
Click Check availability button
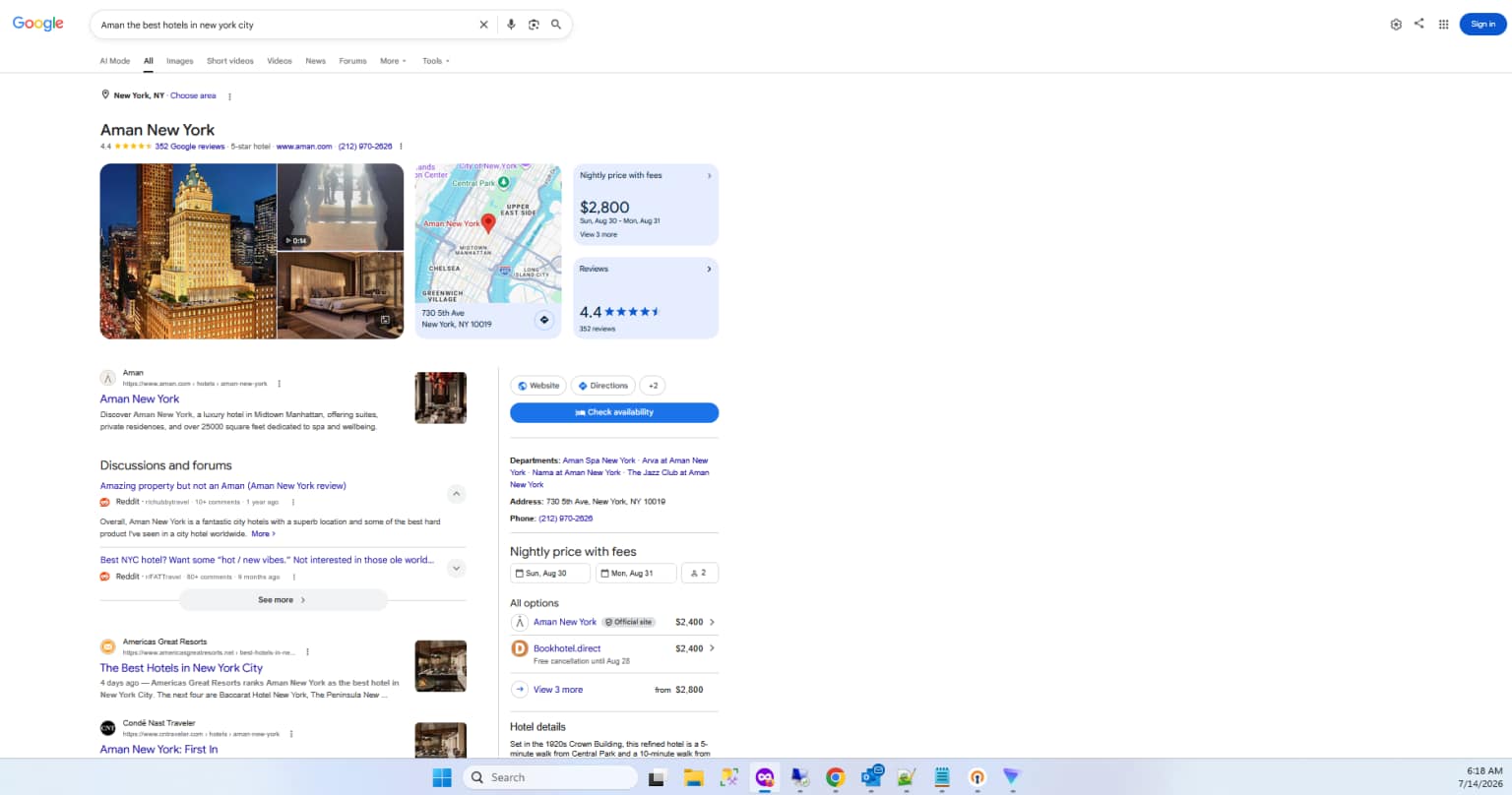point(614,412)
